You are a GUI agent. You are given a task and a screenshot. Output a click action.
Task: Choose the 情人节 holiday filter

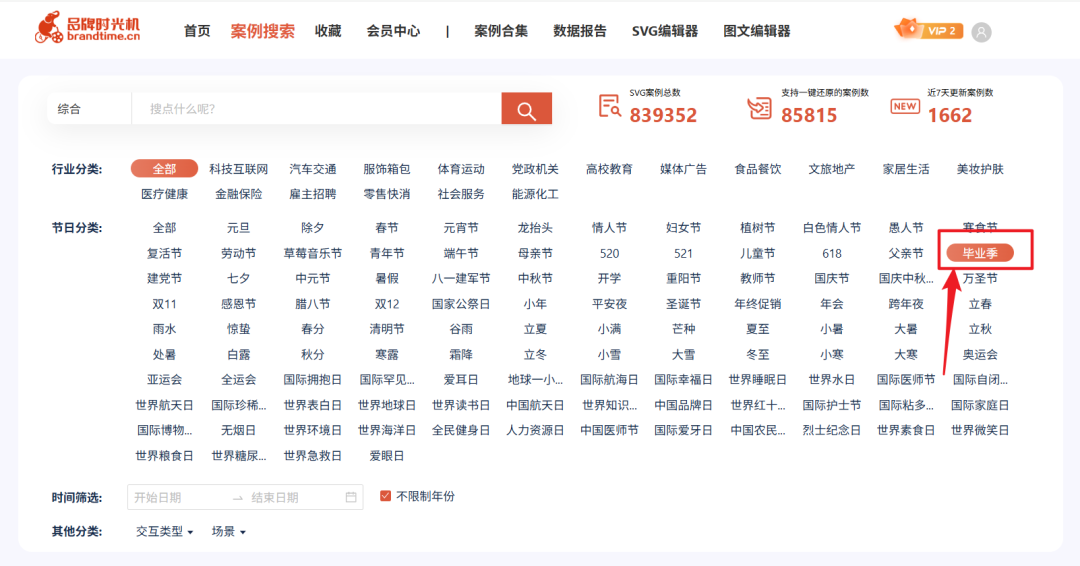(609, 228)
